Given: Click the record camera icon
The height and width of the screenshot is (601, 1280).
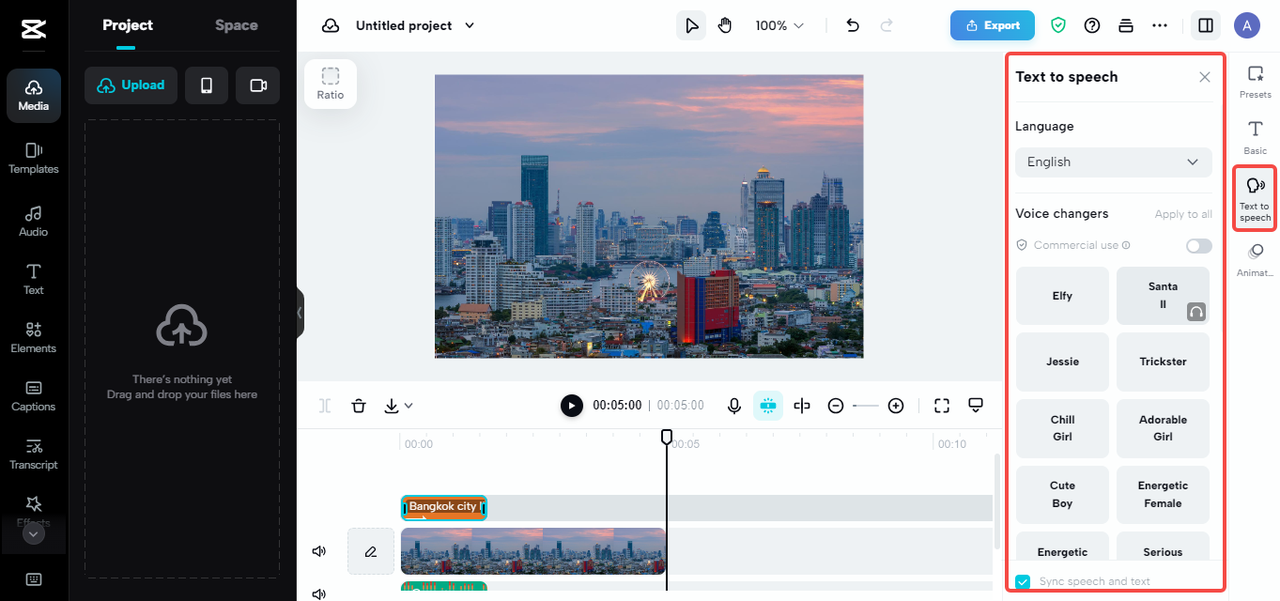Looking at the screenshot, I should pos(258,85).
